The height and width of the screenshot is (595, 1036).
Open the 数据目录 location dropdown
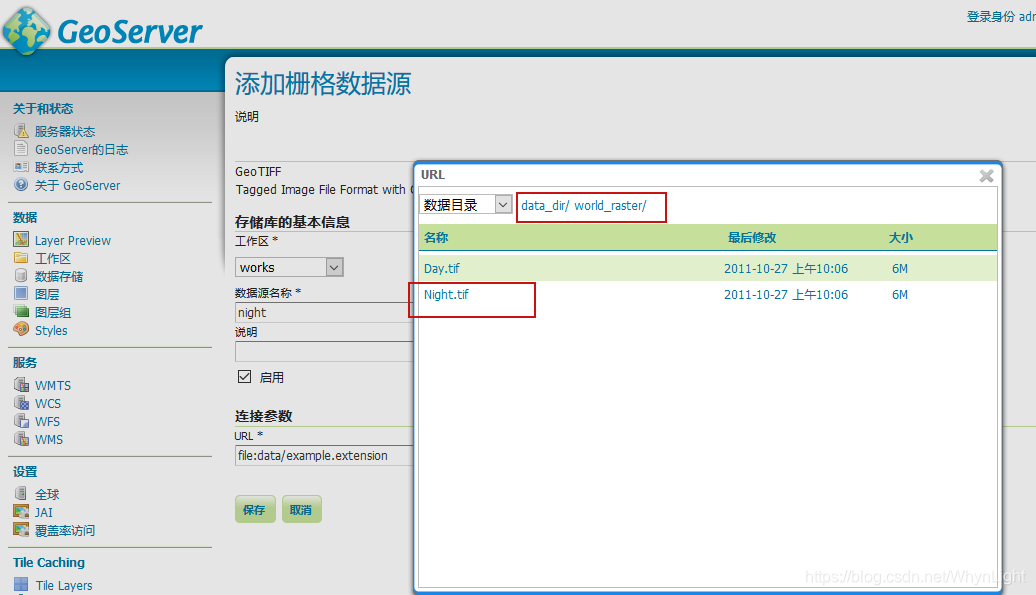tap(466, 205)
